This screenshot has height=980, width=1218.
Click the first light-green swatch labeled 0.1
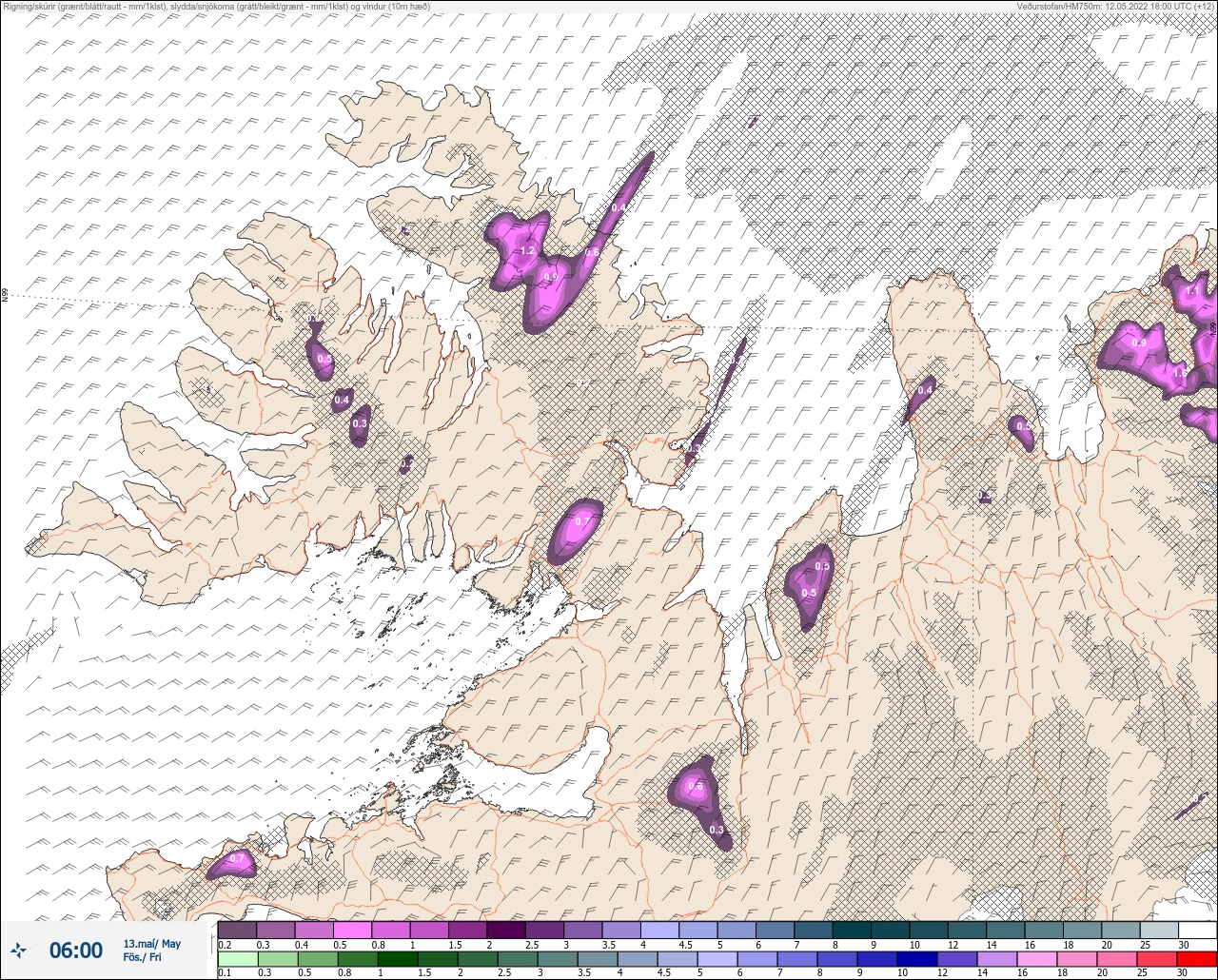coord(237,959)
